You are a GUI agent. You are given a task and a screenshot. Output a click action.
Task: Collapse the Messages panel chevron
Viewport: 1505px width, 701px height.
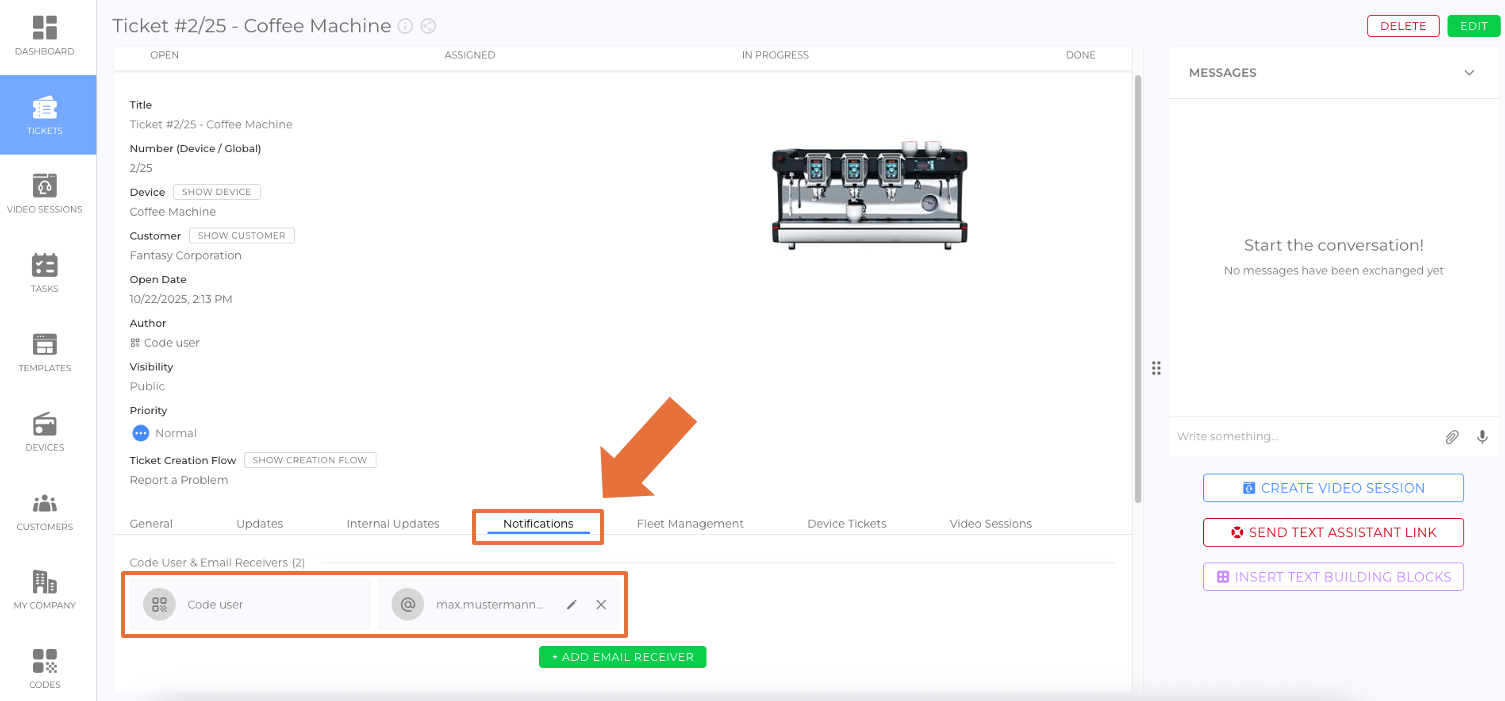pos(1469,73)
